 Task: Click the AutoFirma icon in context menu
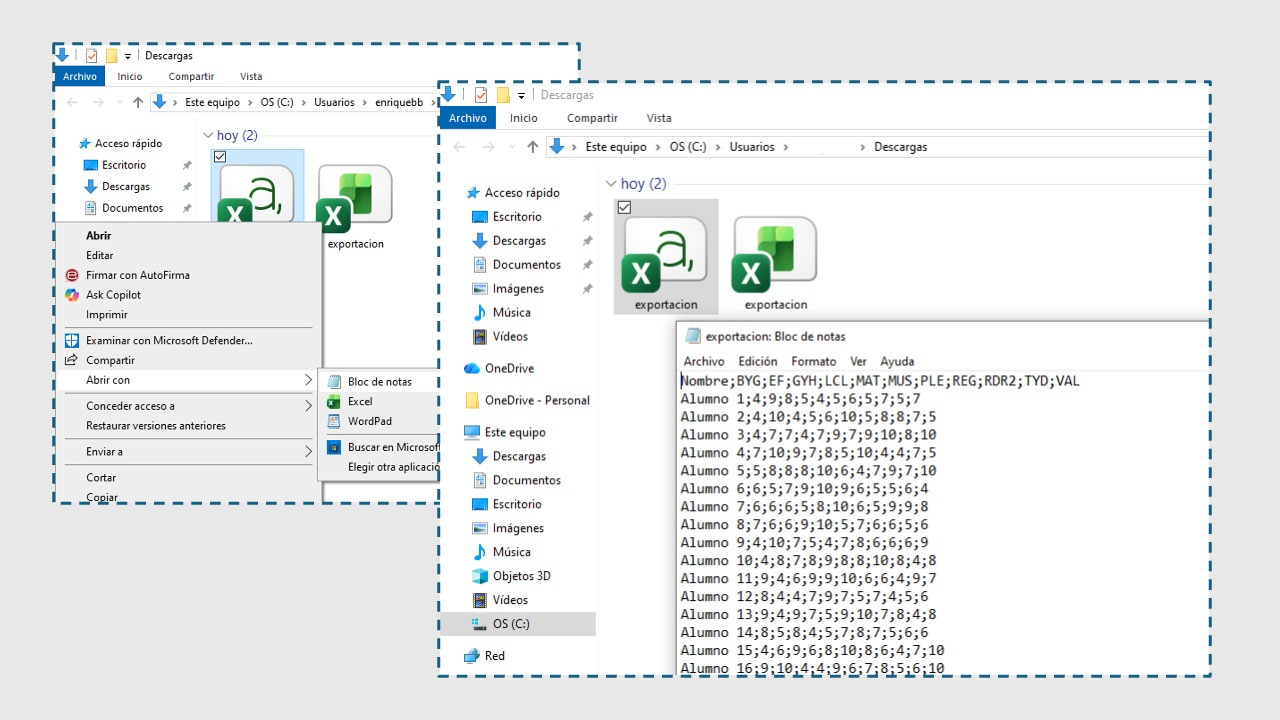(x=71, y=275)
